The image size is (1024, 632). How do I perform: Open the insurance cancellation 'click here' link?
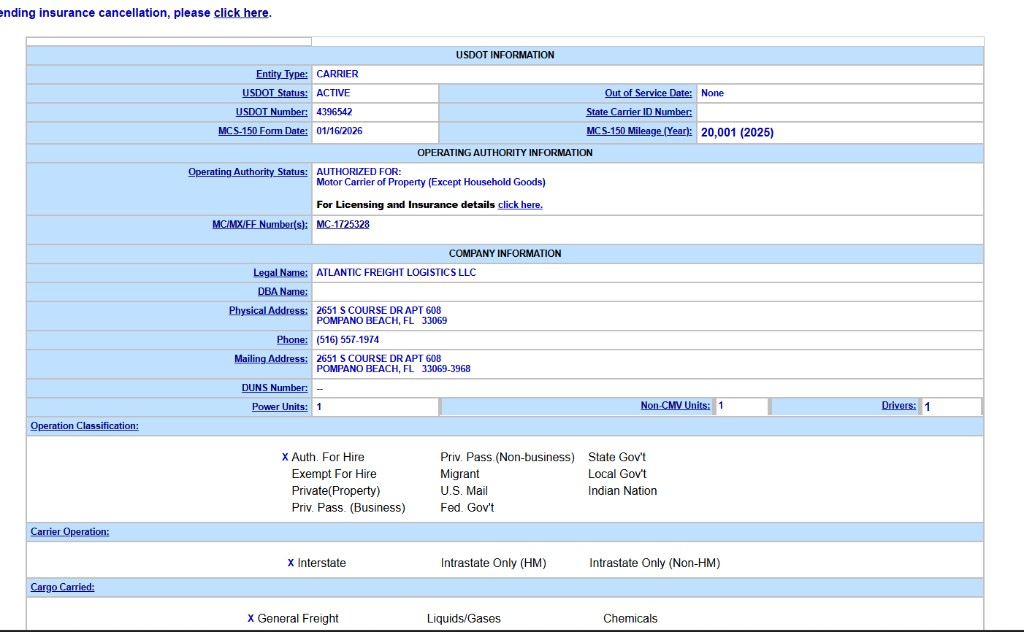click(241, 12)
